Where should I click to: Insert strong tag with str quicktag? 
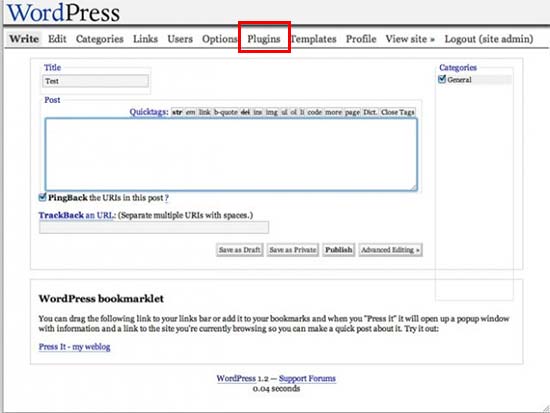(x=177, y=112)
